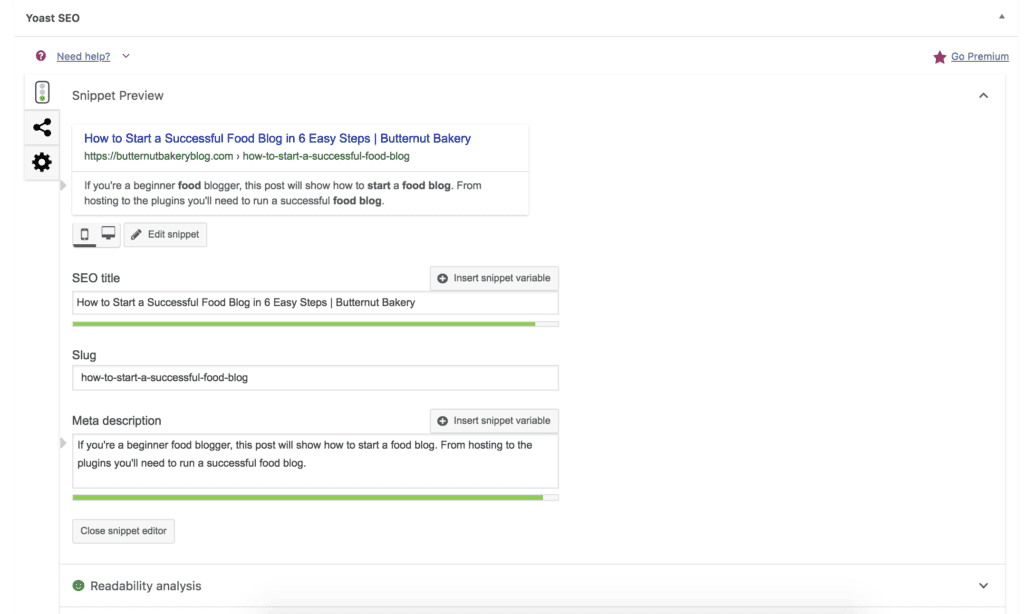The height and width of the screenshot is (614, 1024).
Task: Open the advanced settings gear tab
Action: pos(42,162)
